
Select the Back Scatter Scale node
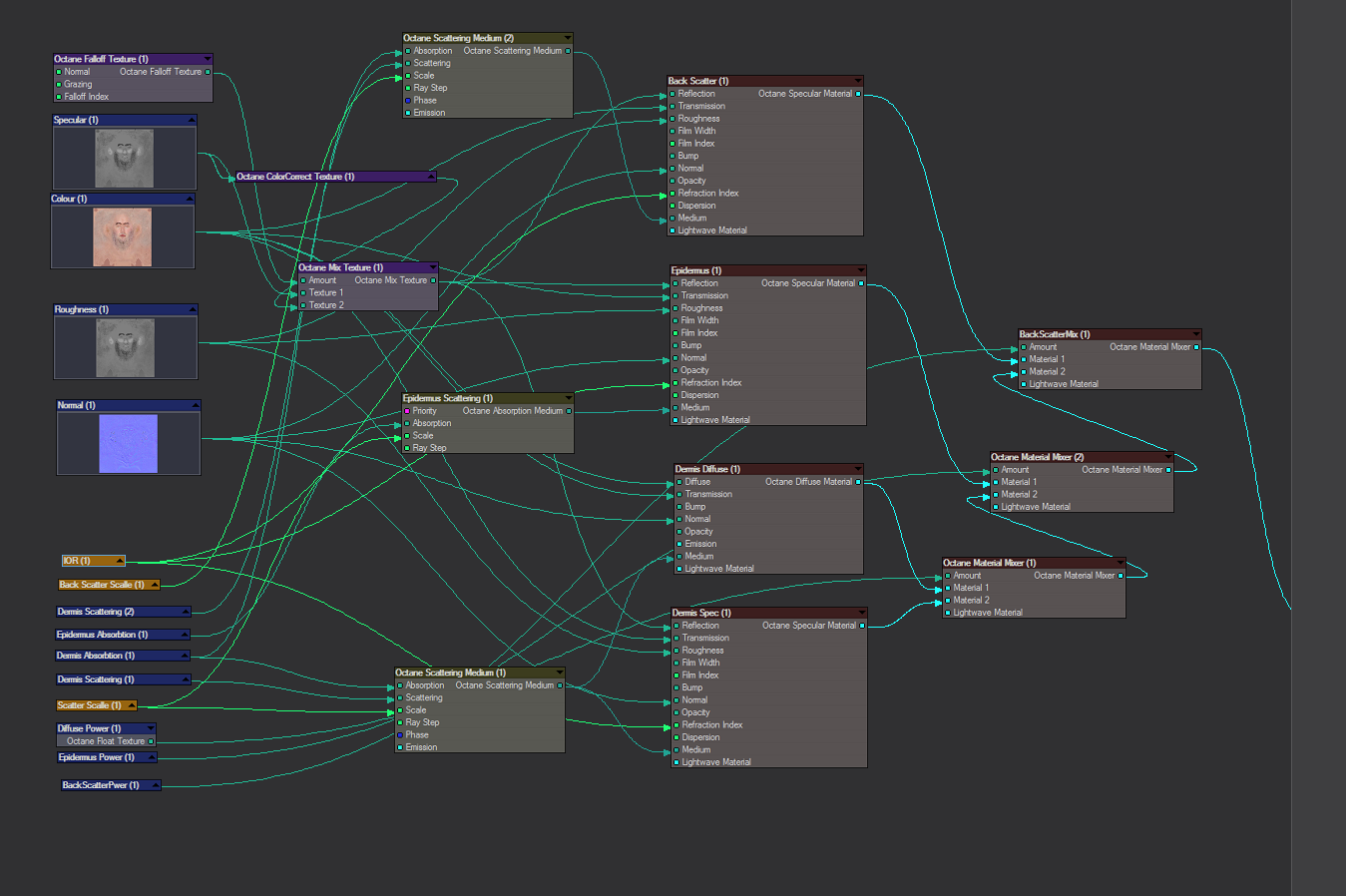109,585
